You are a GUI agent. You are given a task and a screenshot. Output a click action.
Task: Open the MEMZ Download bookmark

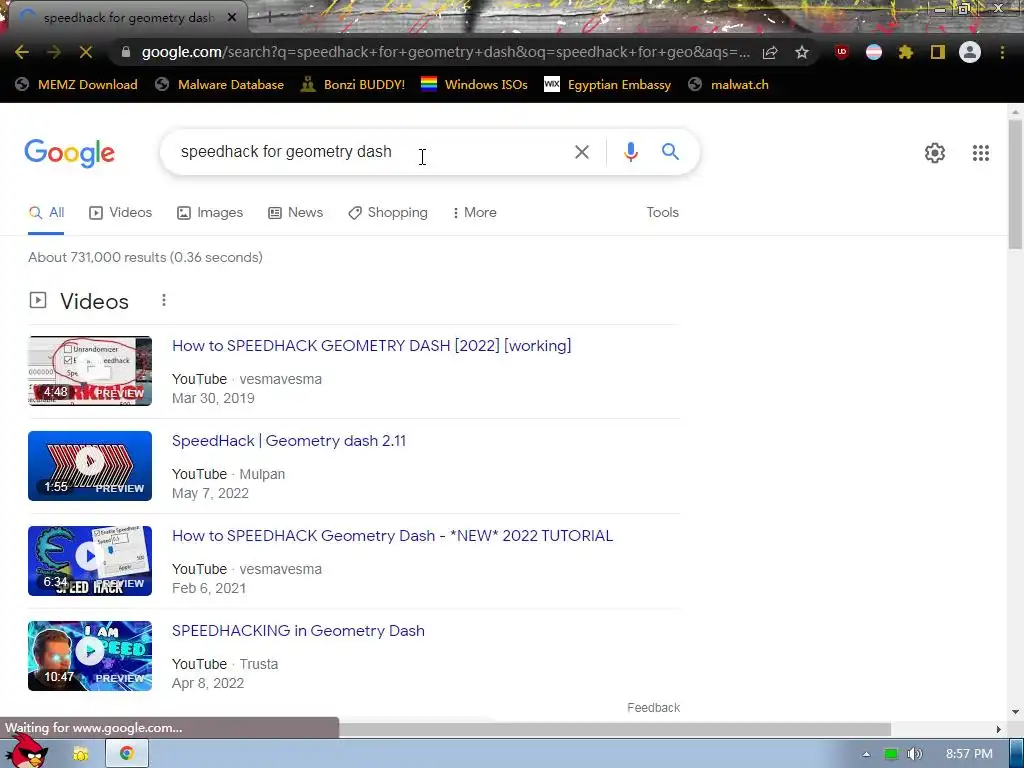pos(76,85)
